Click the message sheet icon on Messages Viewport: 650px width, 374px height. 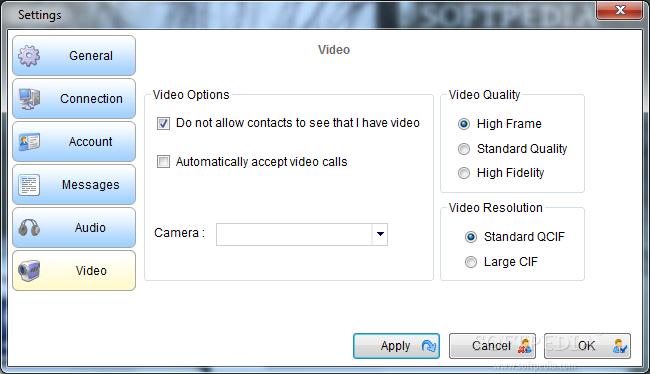coord(29,185)
